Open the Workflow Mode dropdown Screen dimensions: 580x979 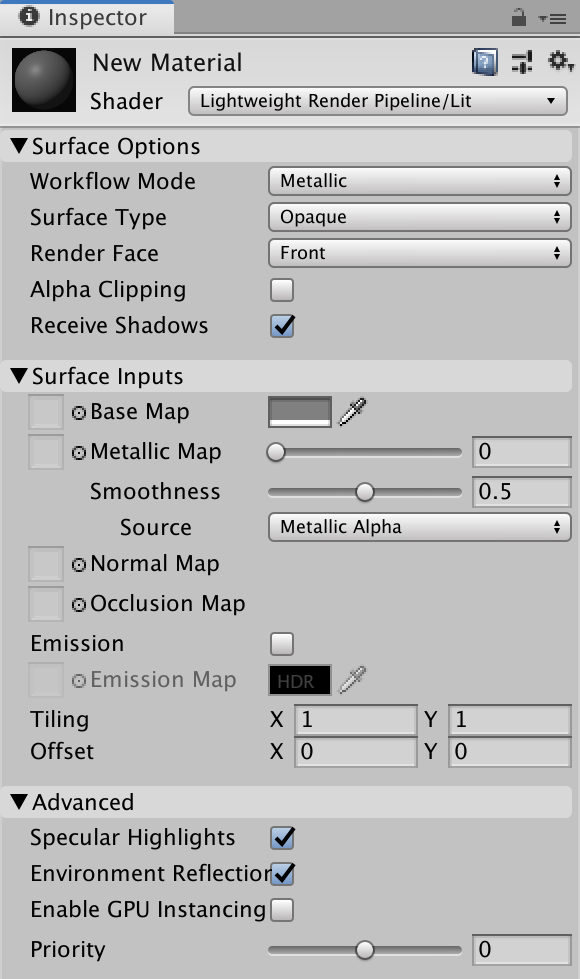[418, 181]
